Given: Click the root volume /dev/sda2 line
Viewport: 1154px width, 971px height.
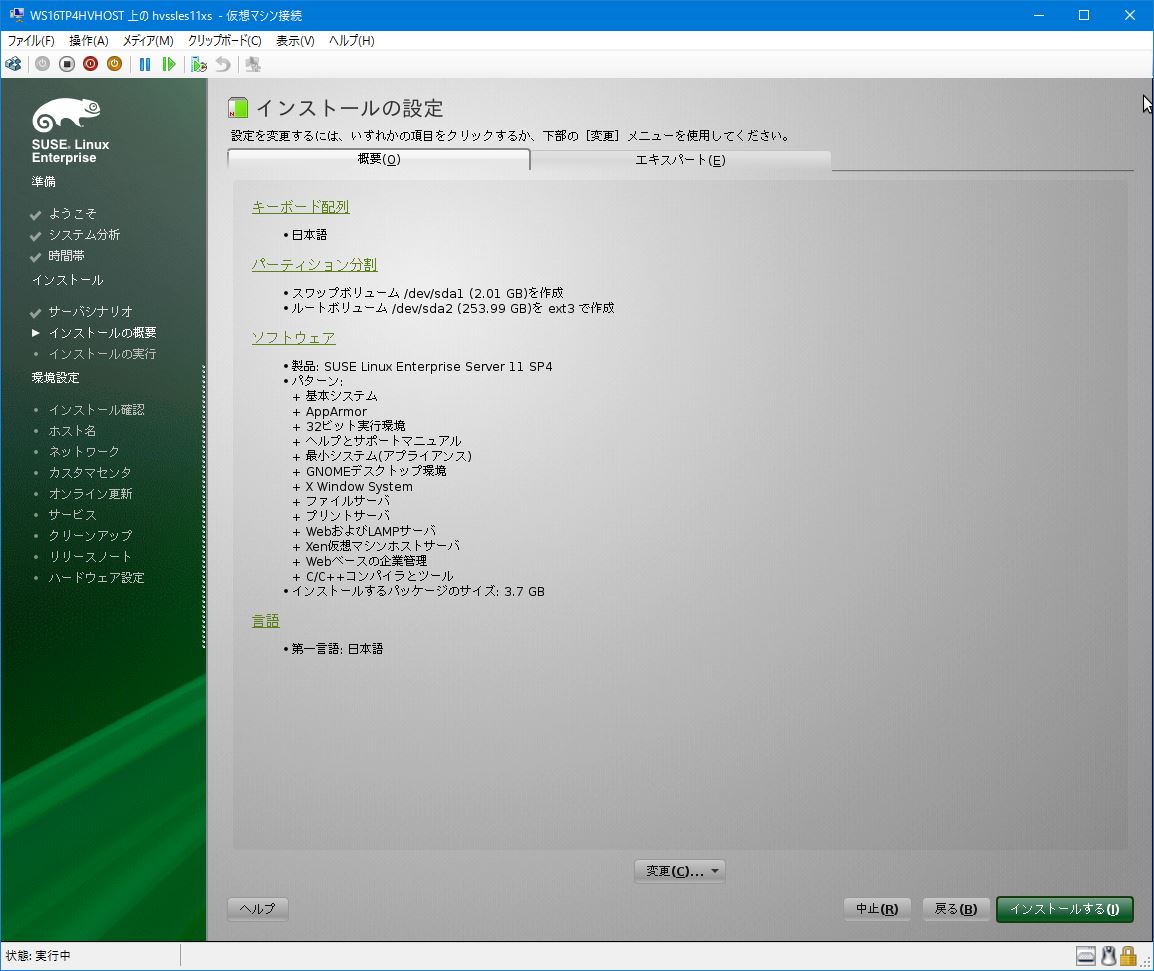Looking at the screenshot, I should point(453,308).
